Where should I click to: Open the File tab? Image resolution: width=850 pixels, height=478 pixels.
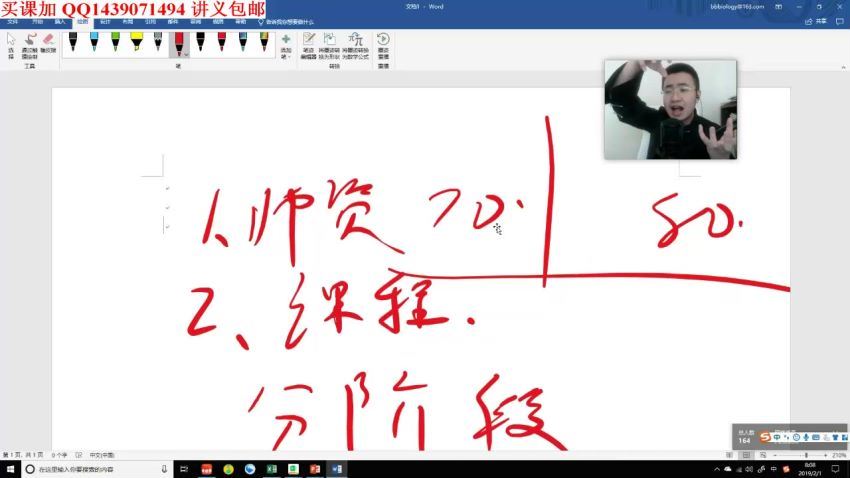[x=13, y=20]
